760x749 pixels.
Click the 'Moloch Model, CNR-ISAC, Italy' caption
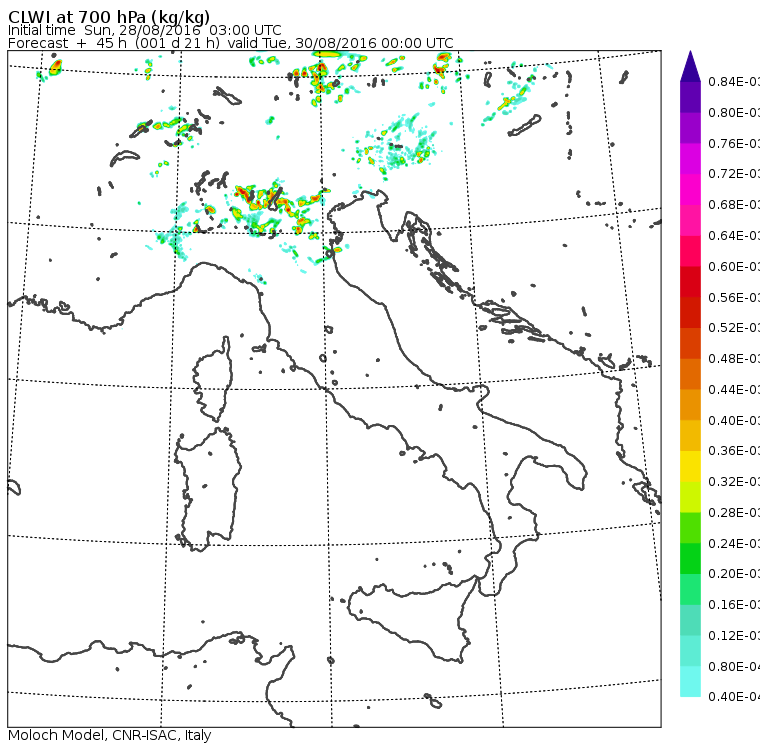(110, 735)
